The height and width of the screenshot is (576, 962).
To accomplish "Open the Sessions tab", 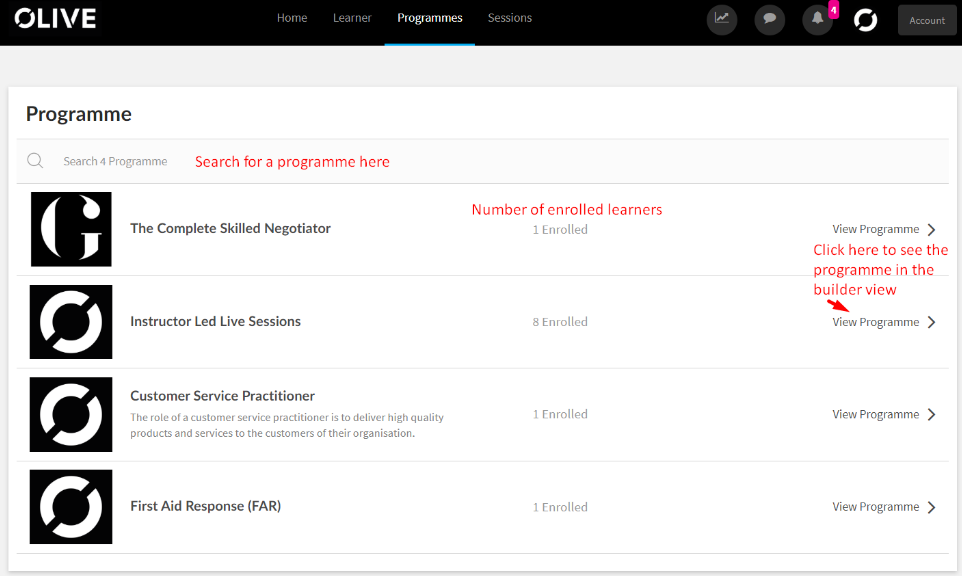I will click(509, 18).
